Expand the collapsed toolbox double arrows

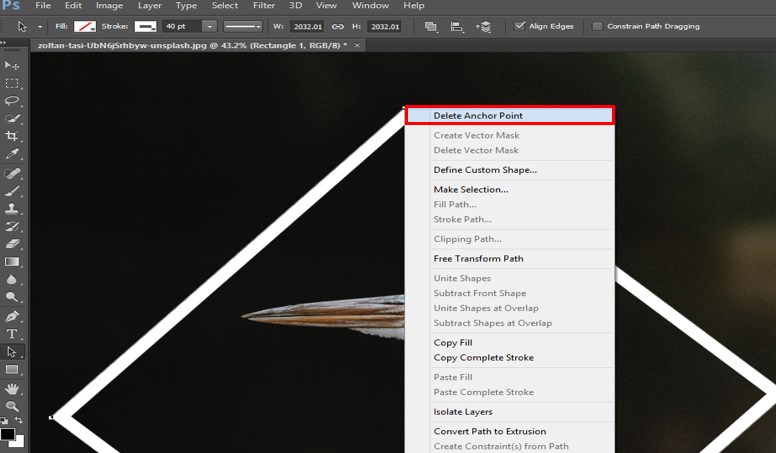(x=4, y=43)
